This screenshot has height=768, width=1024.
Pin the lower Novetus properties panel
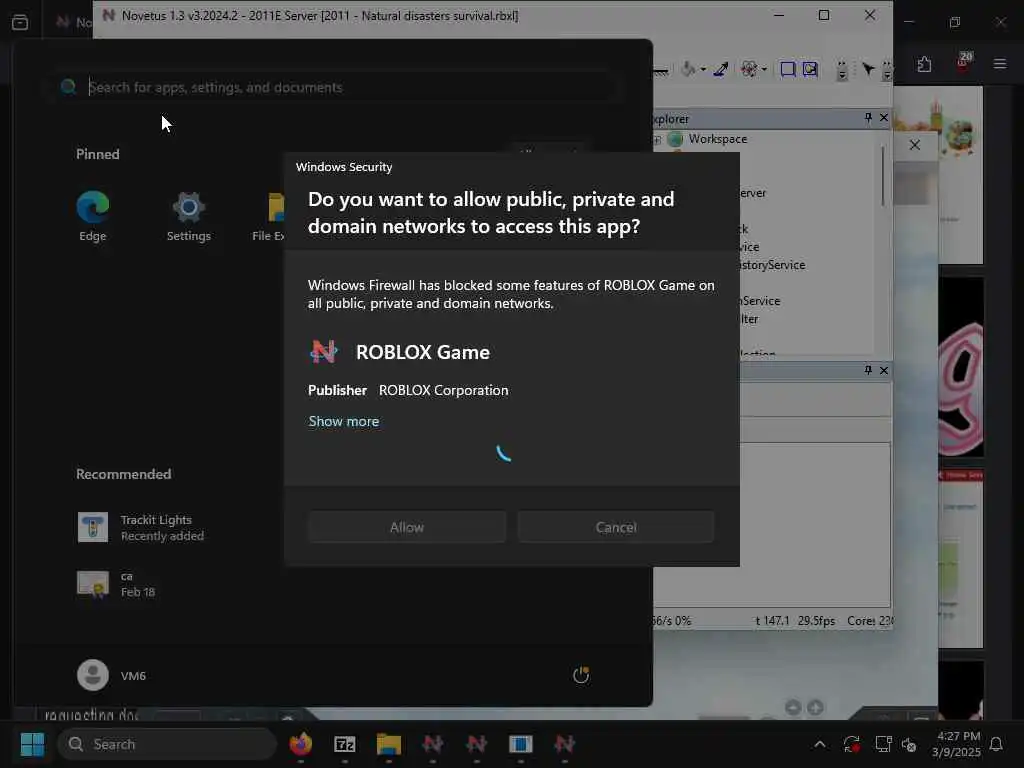coord(868,370)
